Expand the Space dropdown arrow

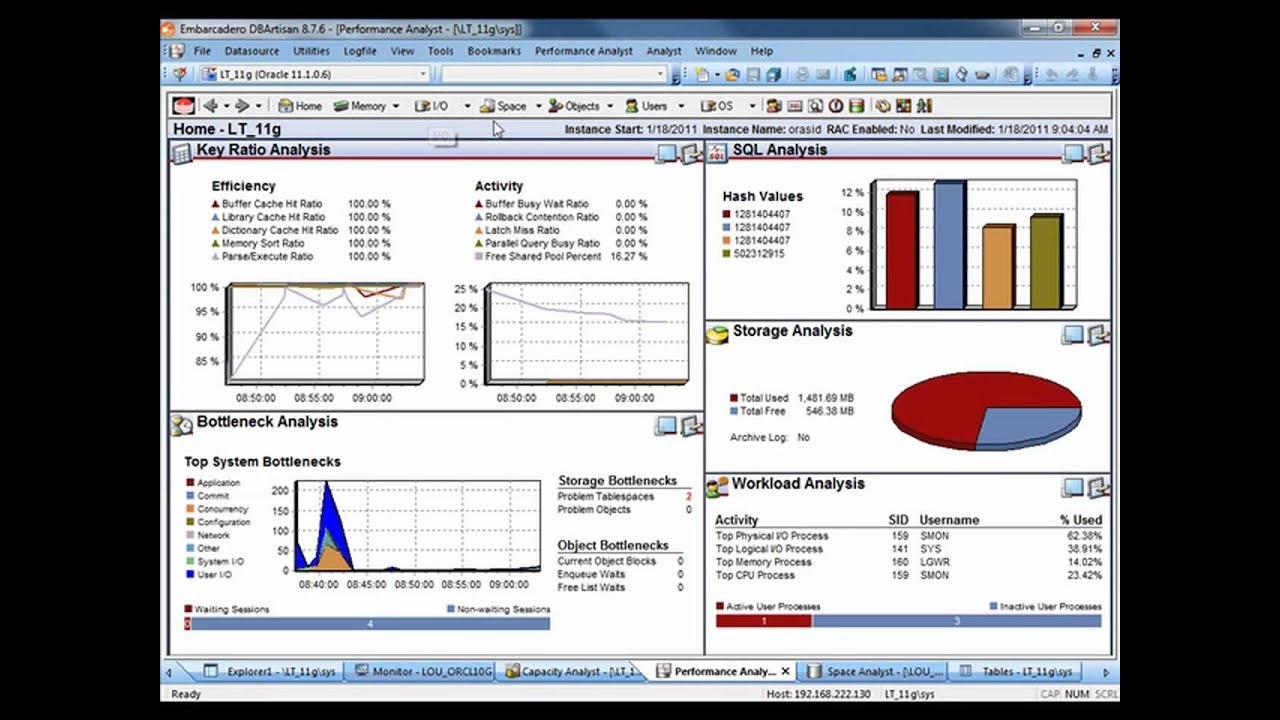538,106
